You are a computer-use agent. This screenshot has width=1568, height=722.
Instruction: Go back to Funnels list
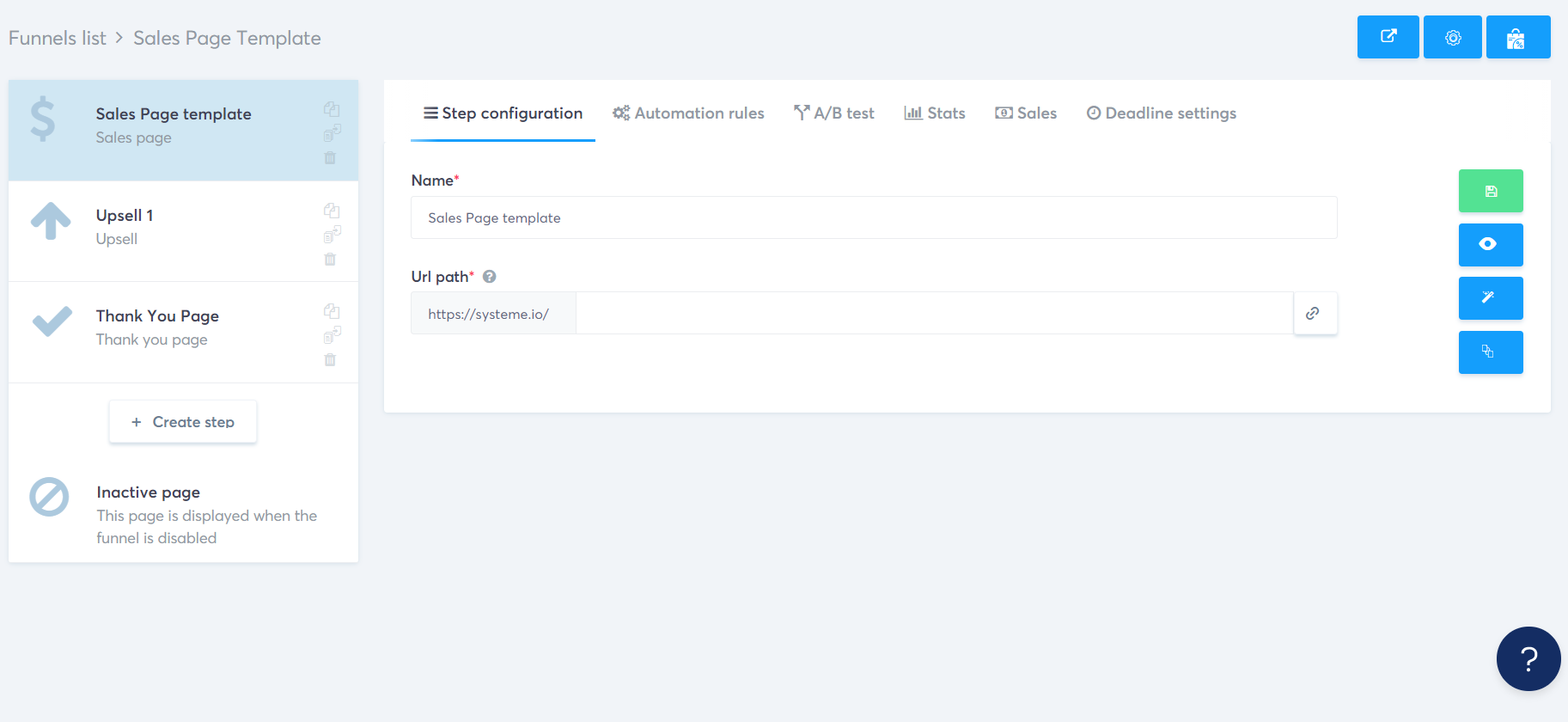pos(58,38)
